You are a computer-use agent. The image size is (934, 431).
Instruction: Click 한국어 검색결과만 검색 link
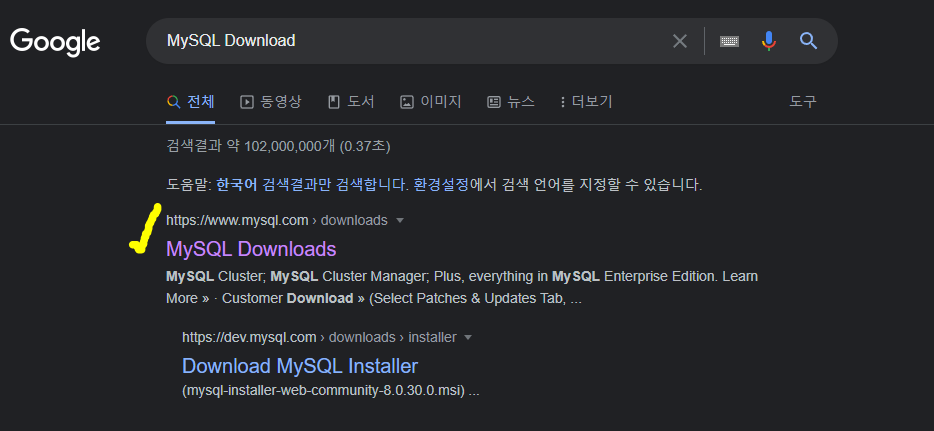pyautogui.click(x=312, y=185)
